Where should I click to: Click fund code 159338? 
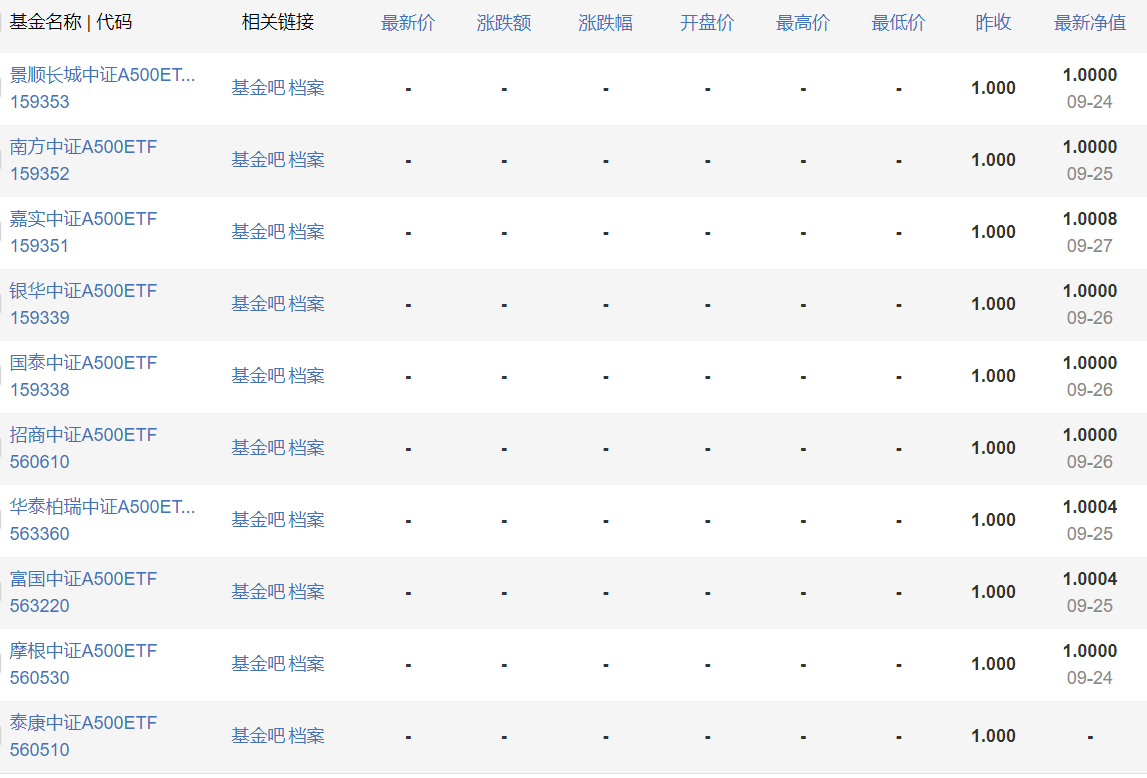click(40, 390)
